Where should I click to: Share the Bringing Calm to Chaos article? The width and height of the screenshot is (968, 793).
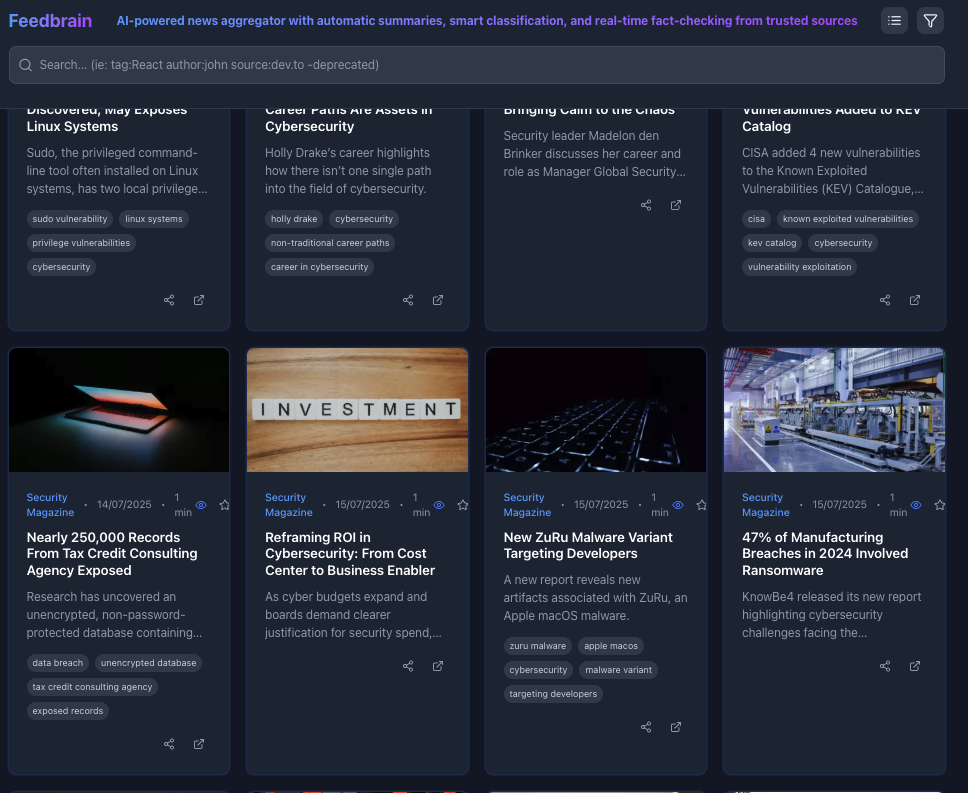click(x=646, y=205)
